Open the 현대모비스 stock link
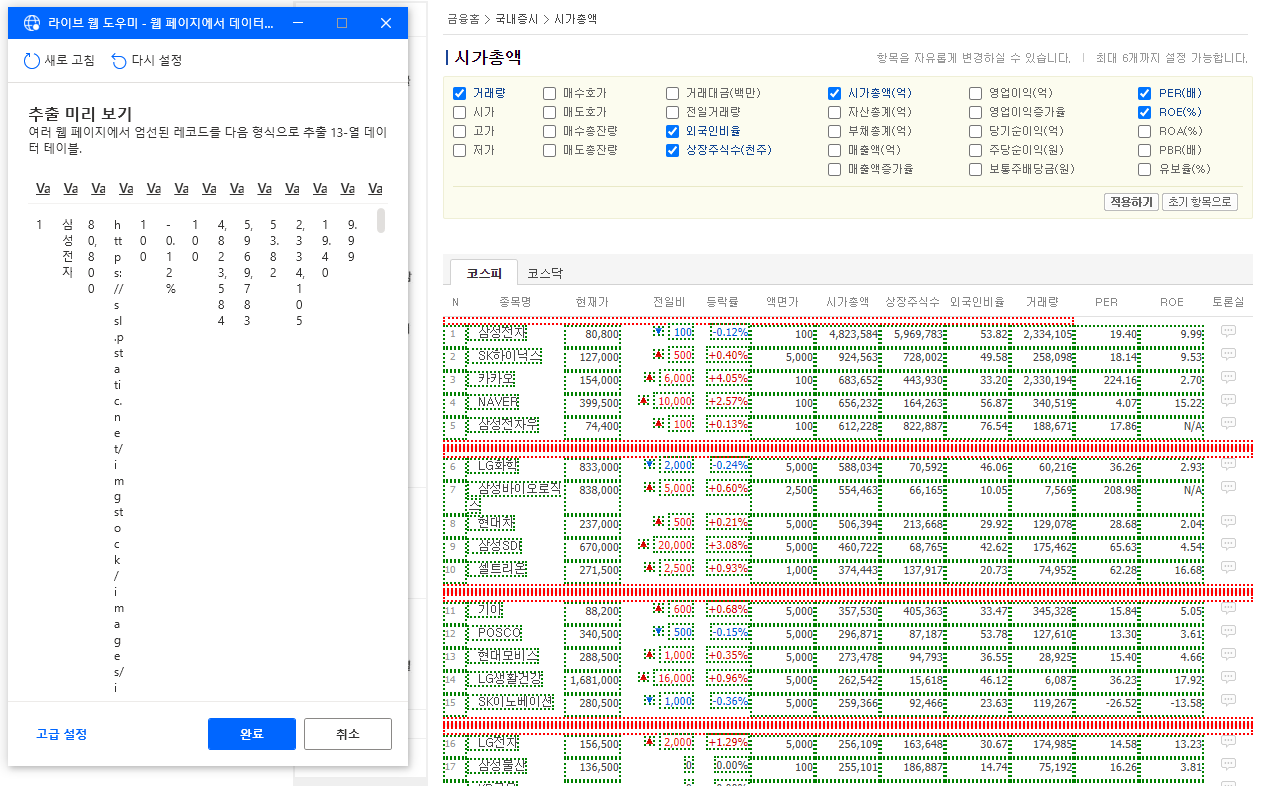 [508, 656]
